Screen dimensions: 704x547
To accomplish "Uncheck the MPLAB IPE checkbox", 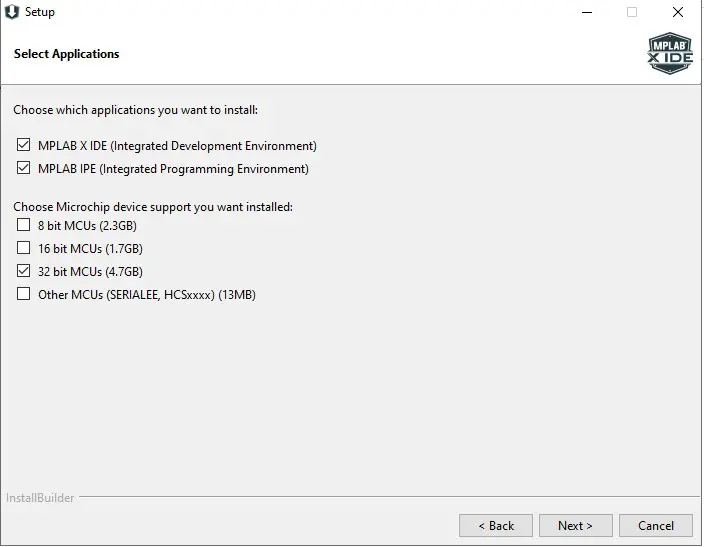I will point(23,168).
